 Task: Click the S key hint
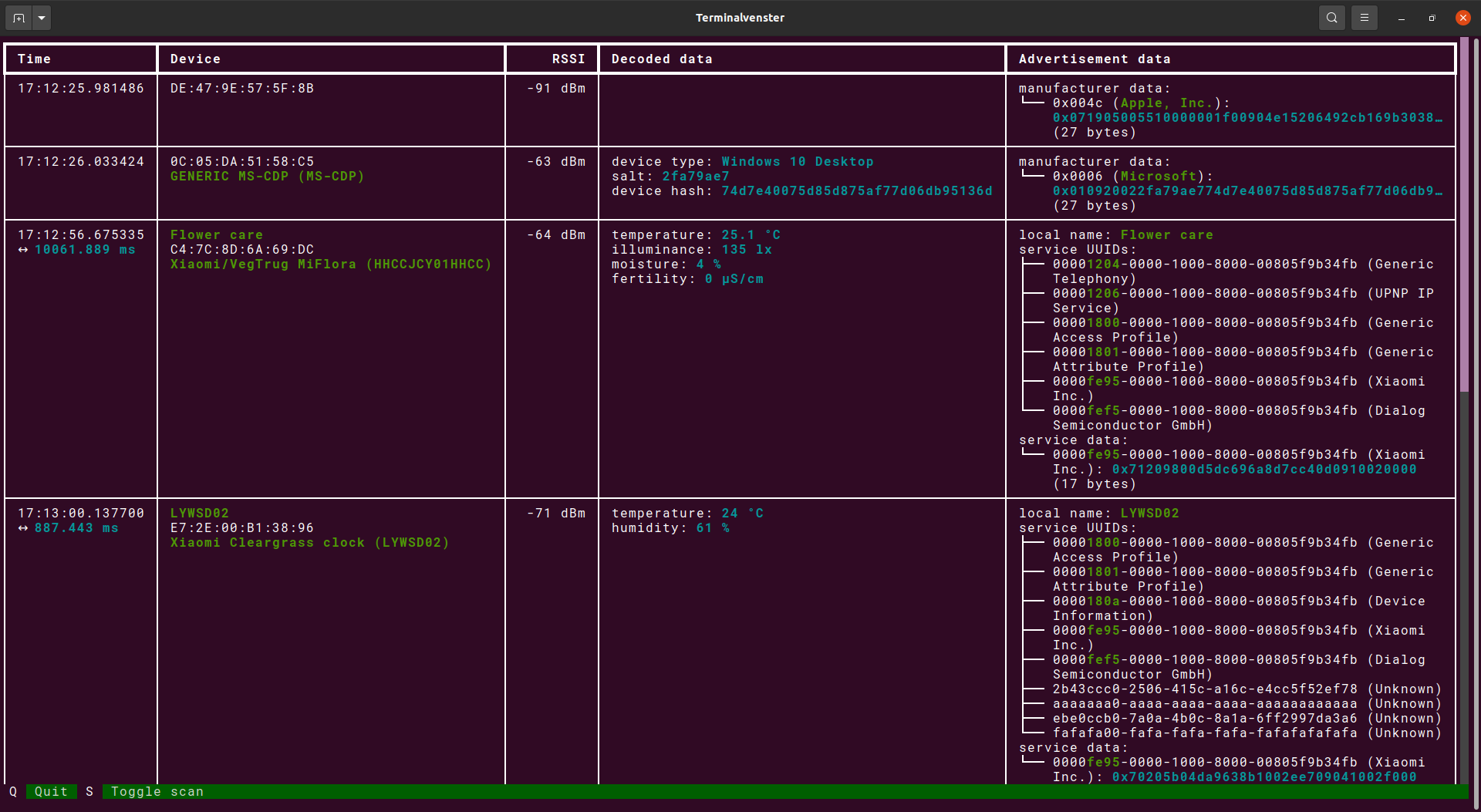(89, 792)
